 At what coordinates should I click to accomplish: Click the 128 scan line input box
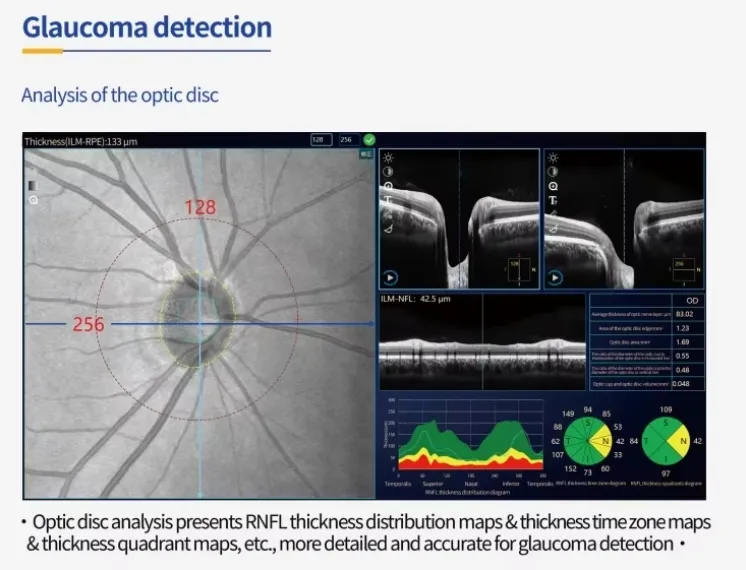pos(321,140)
